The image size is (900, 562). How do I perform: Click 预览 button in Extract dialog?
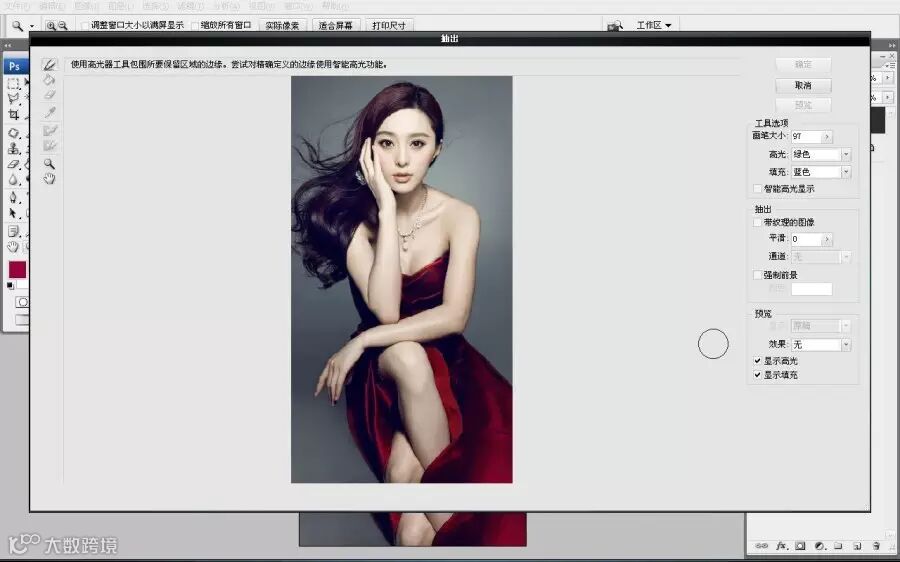click(803, 105)
